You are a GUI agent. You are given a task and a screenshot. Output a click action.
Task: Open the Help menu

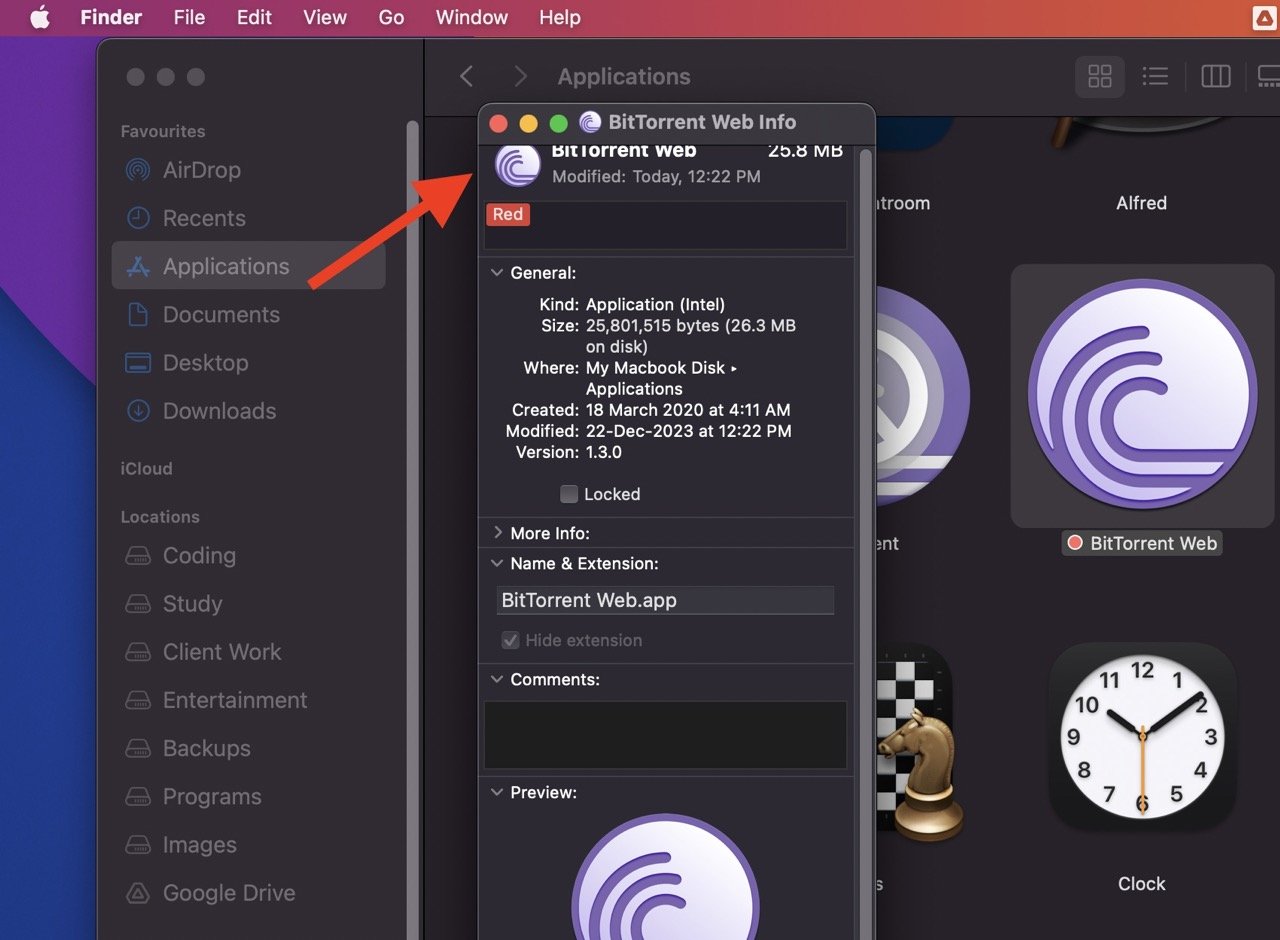coord(559,18)
